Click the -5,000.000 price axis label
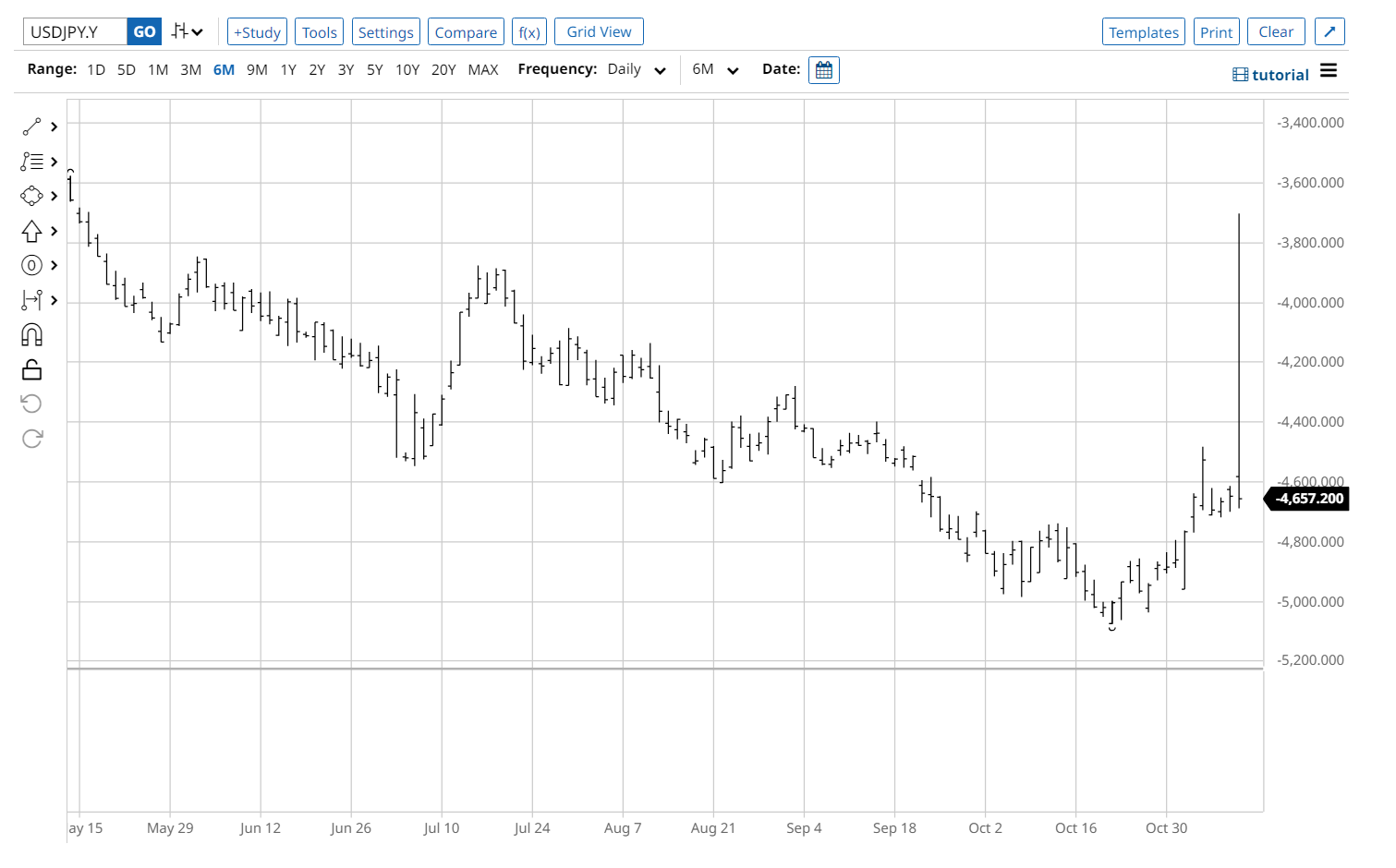Screen dimensions: 1396x868 point(1310,601)
